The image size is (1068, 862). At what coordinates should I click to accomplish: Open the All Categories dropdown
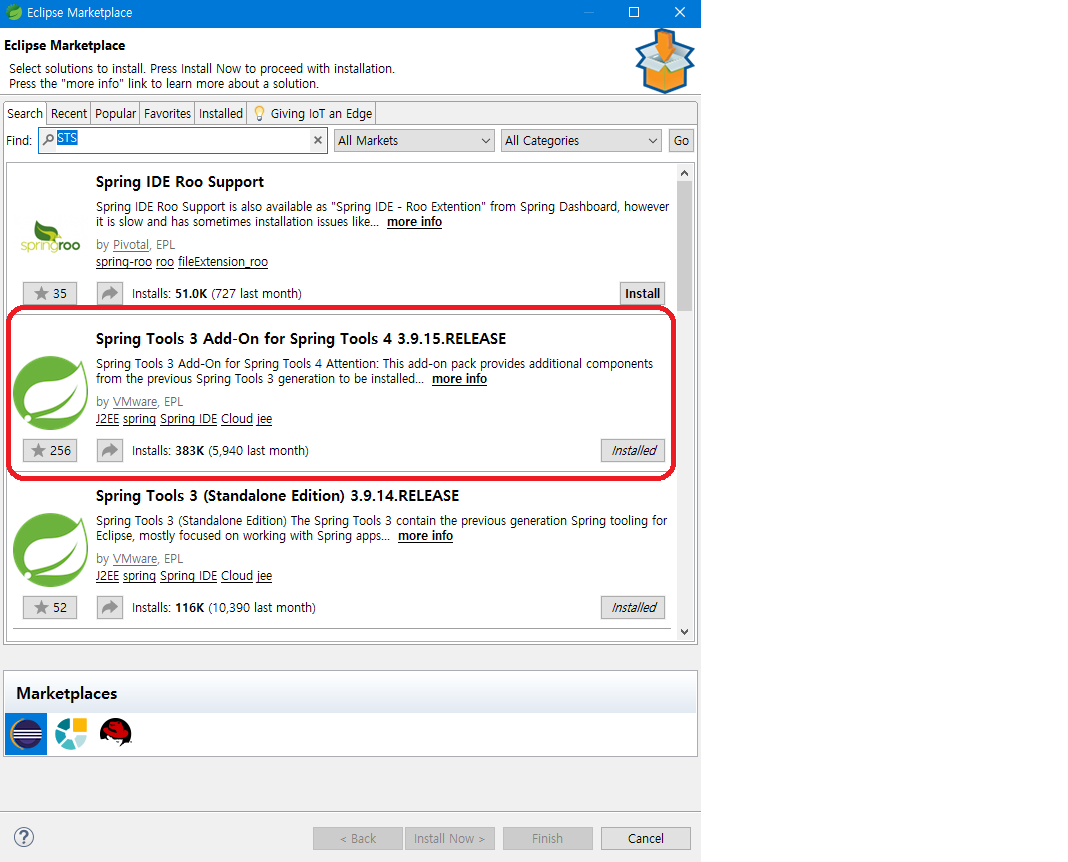581,140
